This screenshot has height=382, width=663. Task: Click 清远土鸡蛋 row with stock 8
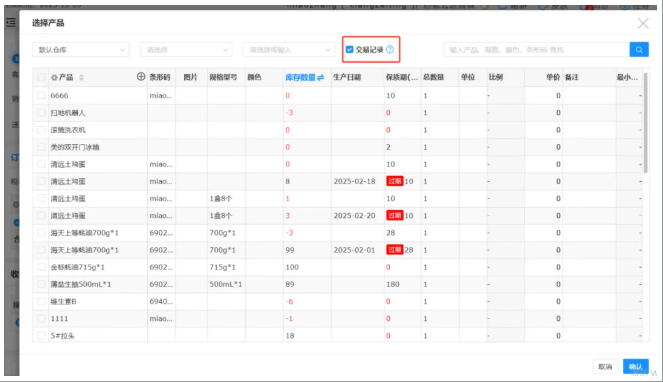(68, 181)
